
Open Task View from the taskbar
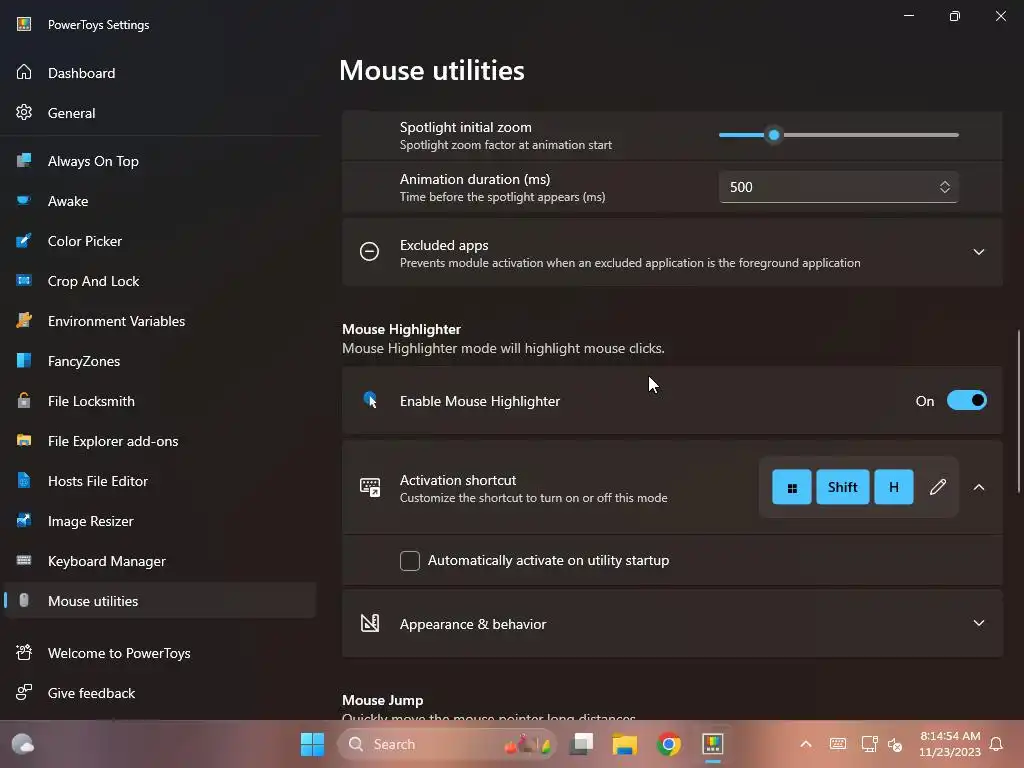point(581,744)
